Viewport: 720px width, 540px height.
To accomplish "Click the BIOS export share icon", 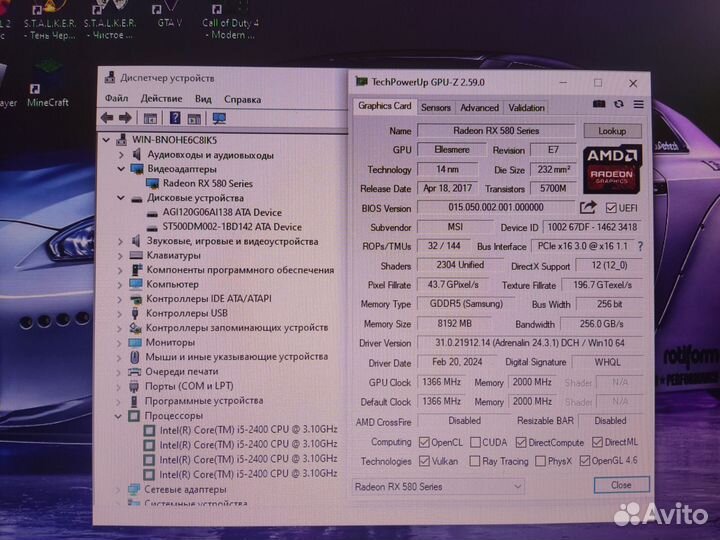I will (x=588, y=208).
